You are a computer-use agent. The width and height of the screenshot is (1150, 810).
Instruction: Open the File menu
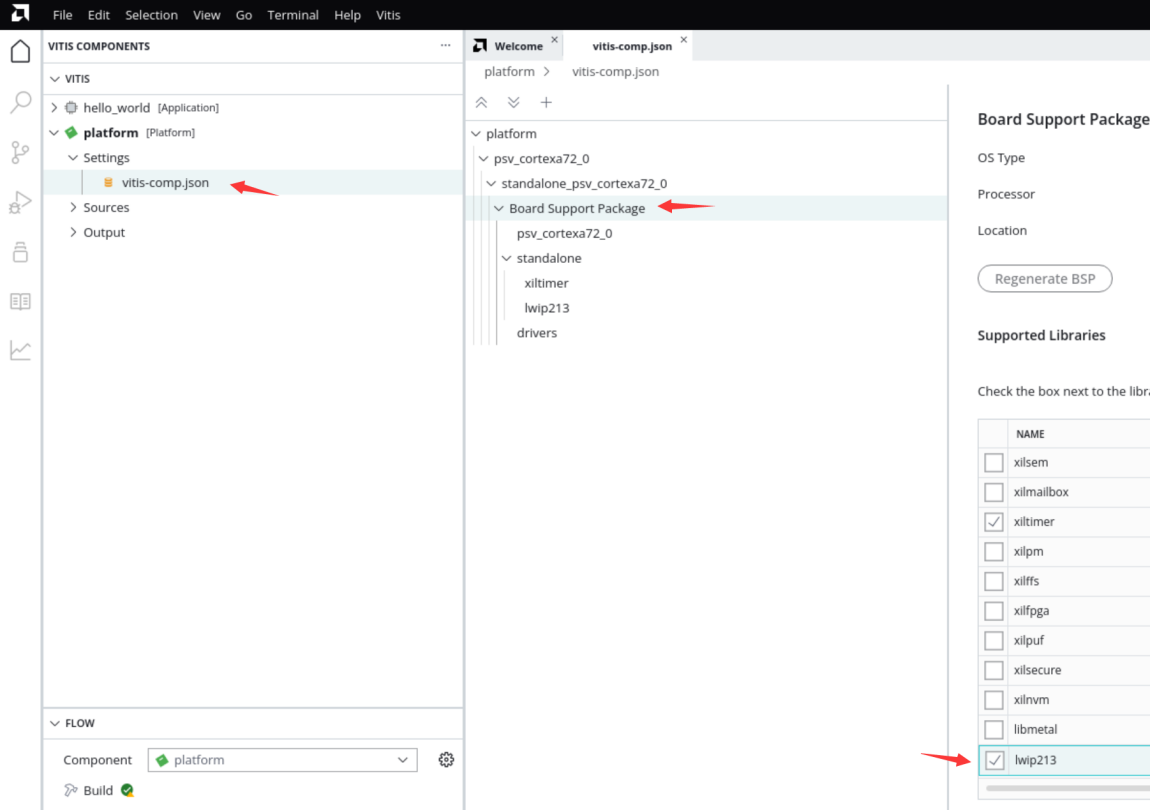tap(62, 15)
